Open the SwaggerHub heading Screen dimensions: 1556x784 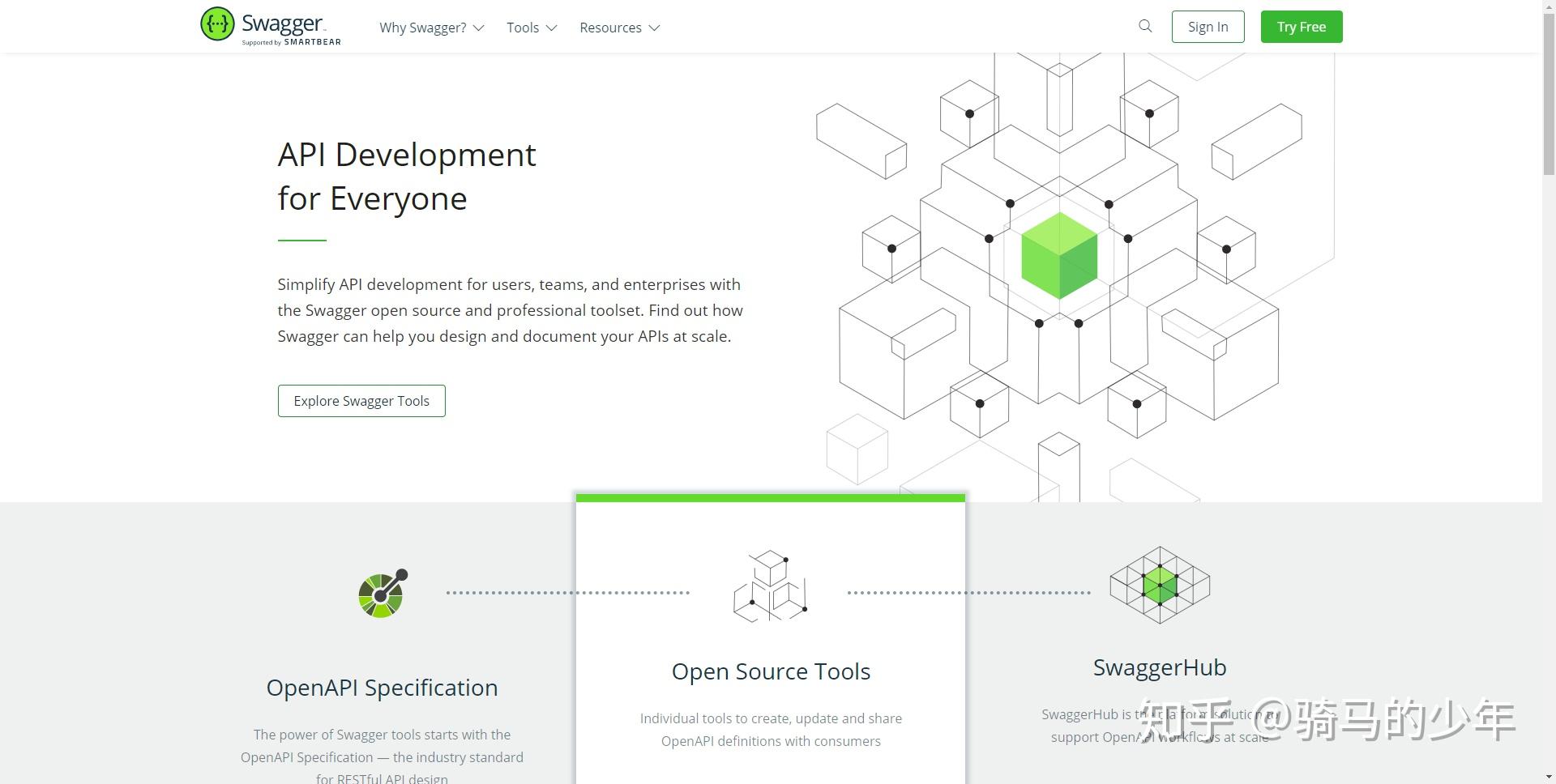pyautogui.click(x=1160, y=667)
